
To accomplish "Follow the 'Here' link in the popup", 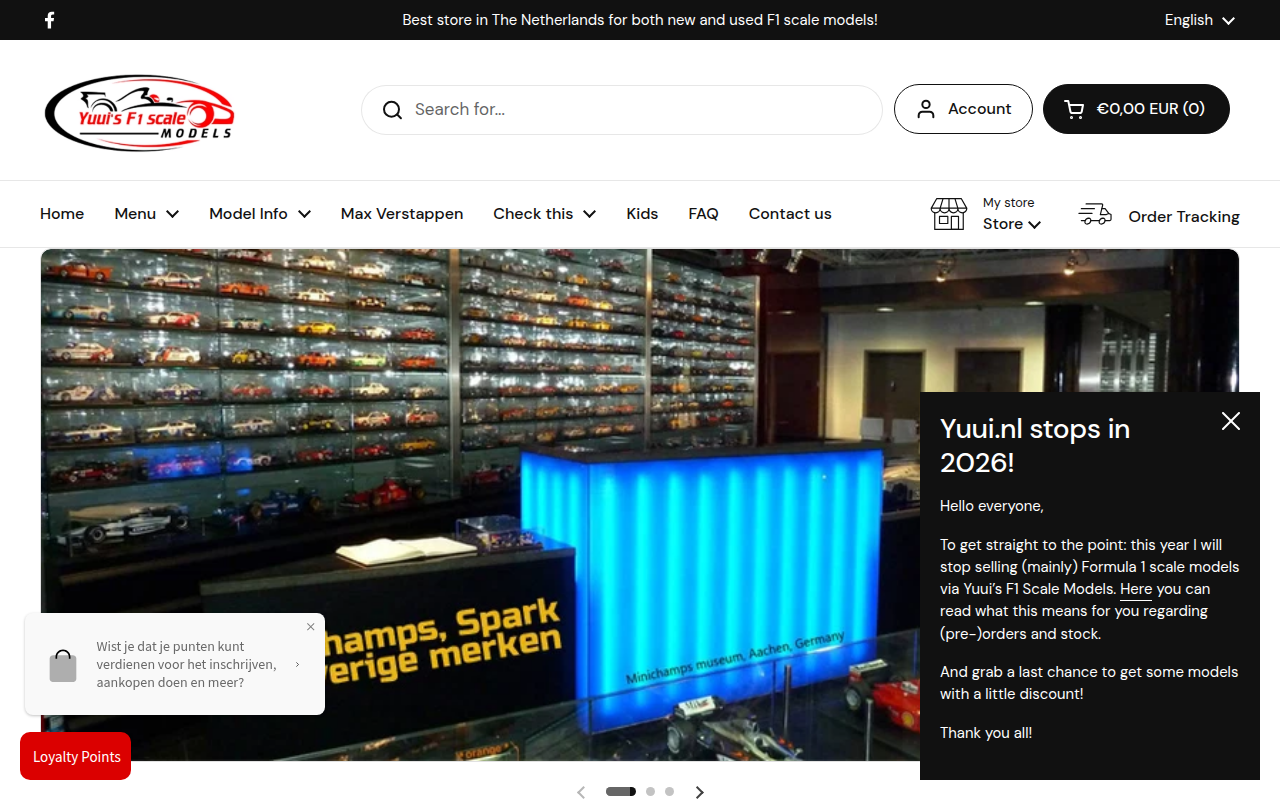I will point(1136,589).
